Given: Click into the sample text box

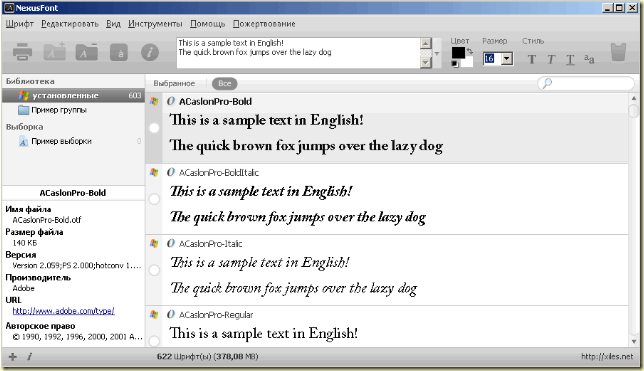Looking at the screenshot, I should coord(299,53).
